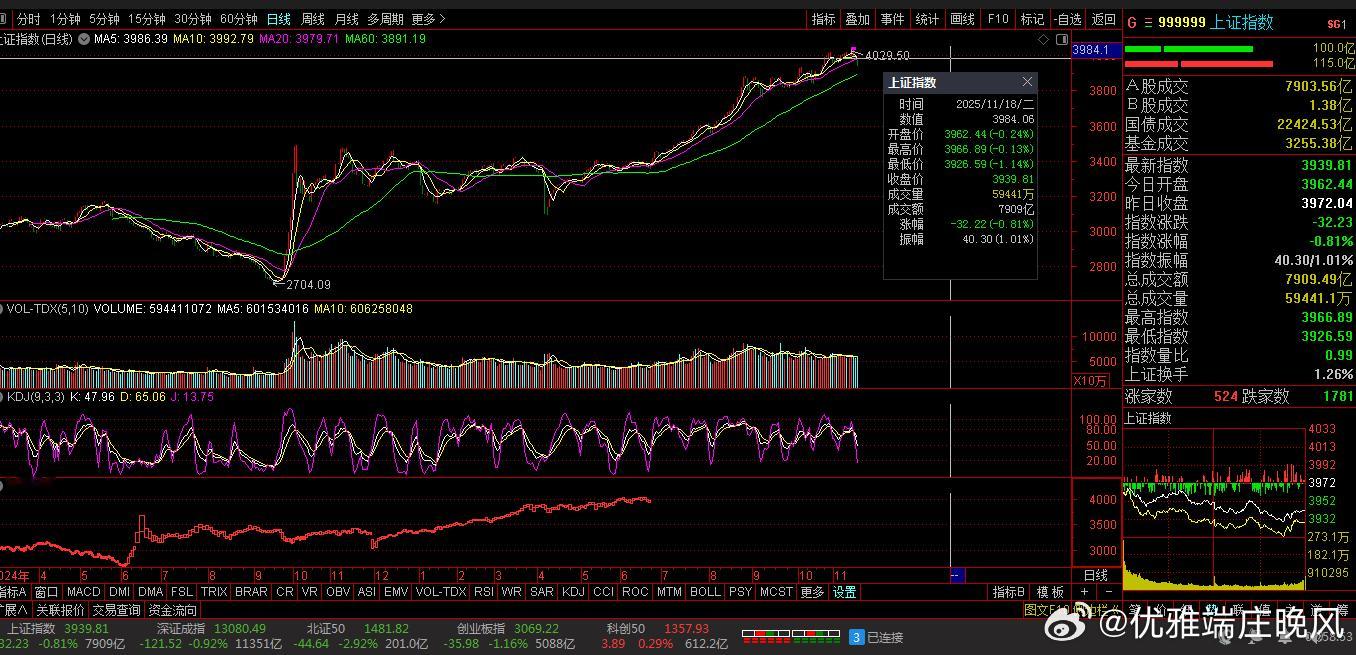Image resolution: width=1356 pixels, height=655 pixels.
Task: Switch to 分时 intraday view
Action: [29, 19]
